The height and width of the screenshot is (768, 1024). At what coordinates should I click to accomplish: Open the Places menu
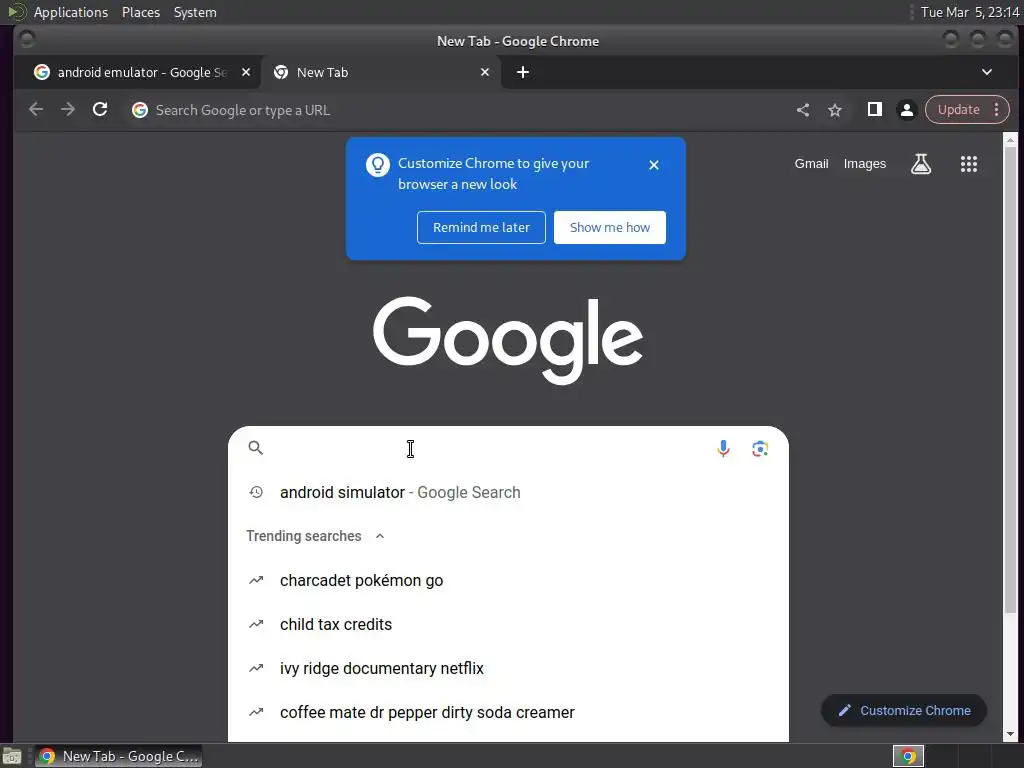[140, 12]
